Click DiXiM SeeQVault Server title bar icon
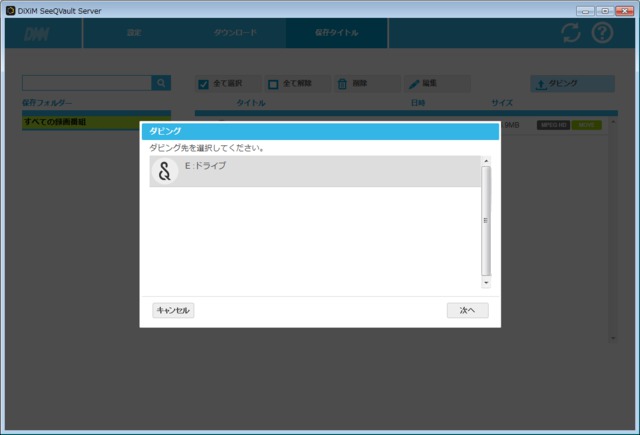640x435 pixels. pos(11,11)
